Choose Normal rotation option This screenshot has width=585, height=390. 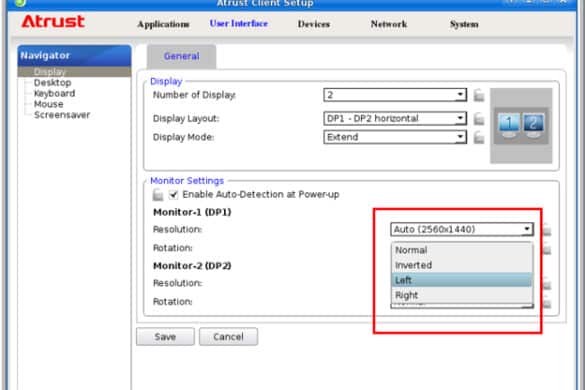(x=462, y=250)
